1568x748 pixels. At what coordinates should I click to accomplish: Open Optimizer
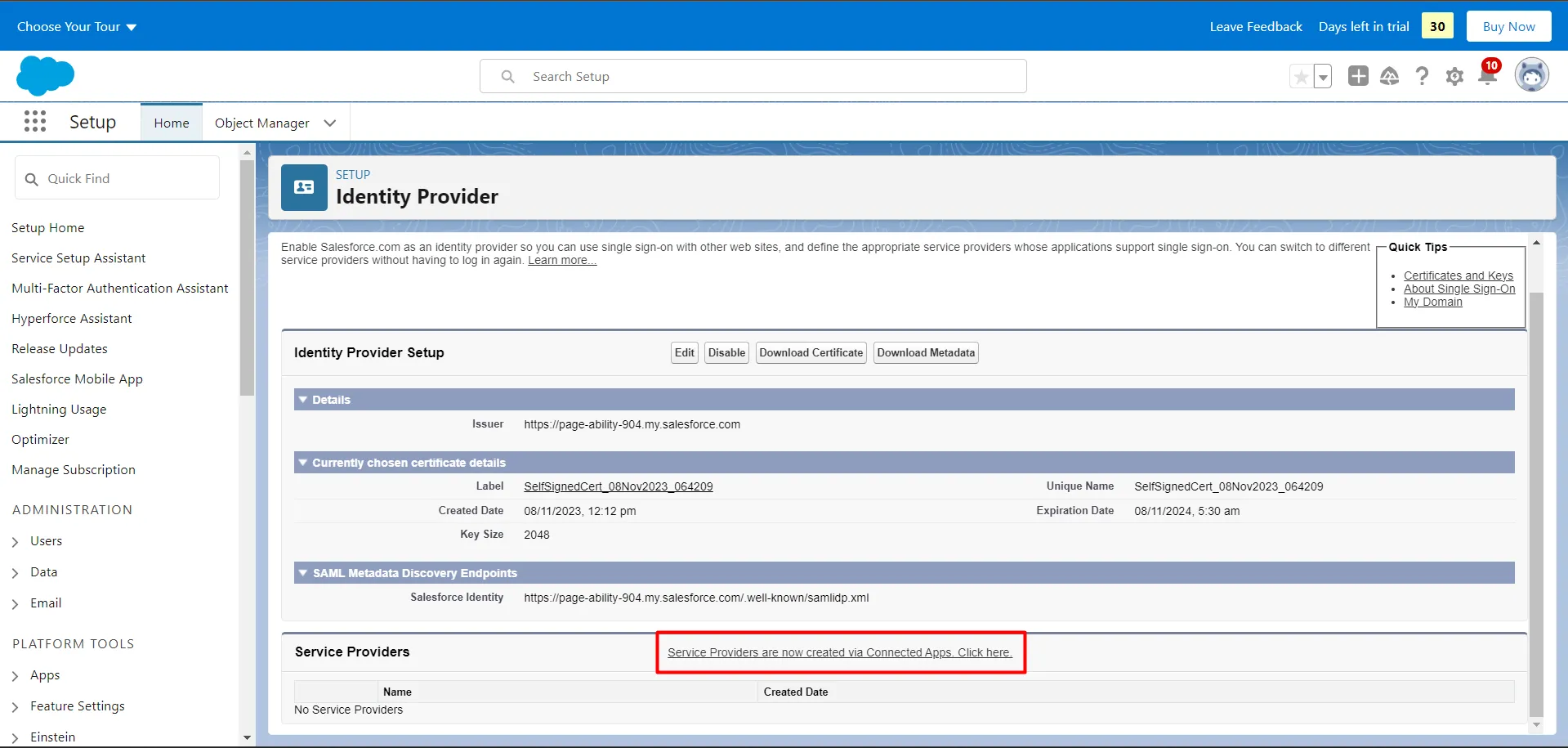click(41, 440)
